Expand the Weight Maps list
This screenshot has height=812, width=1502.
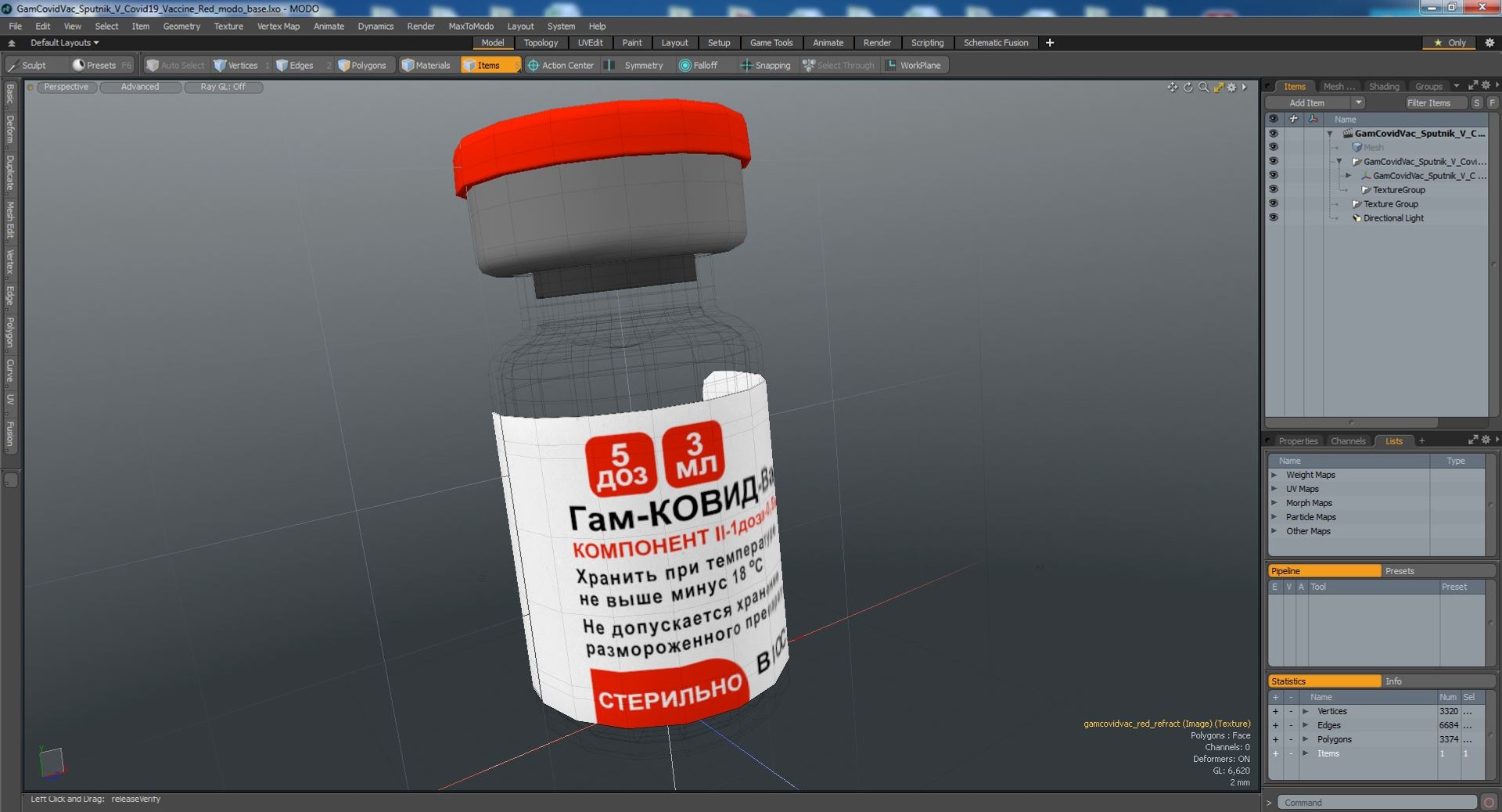coord(1274,475)
